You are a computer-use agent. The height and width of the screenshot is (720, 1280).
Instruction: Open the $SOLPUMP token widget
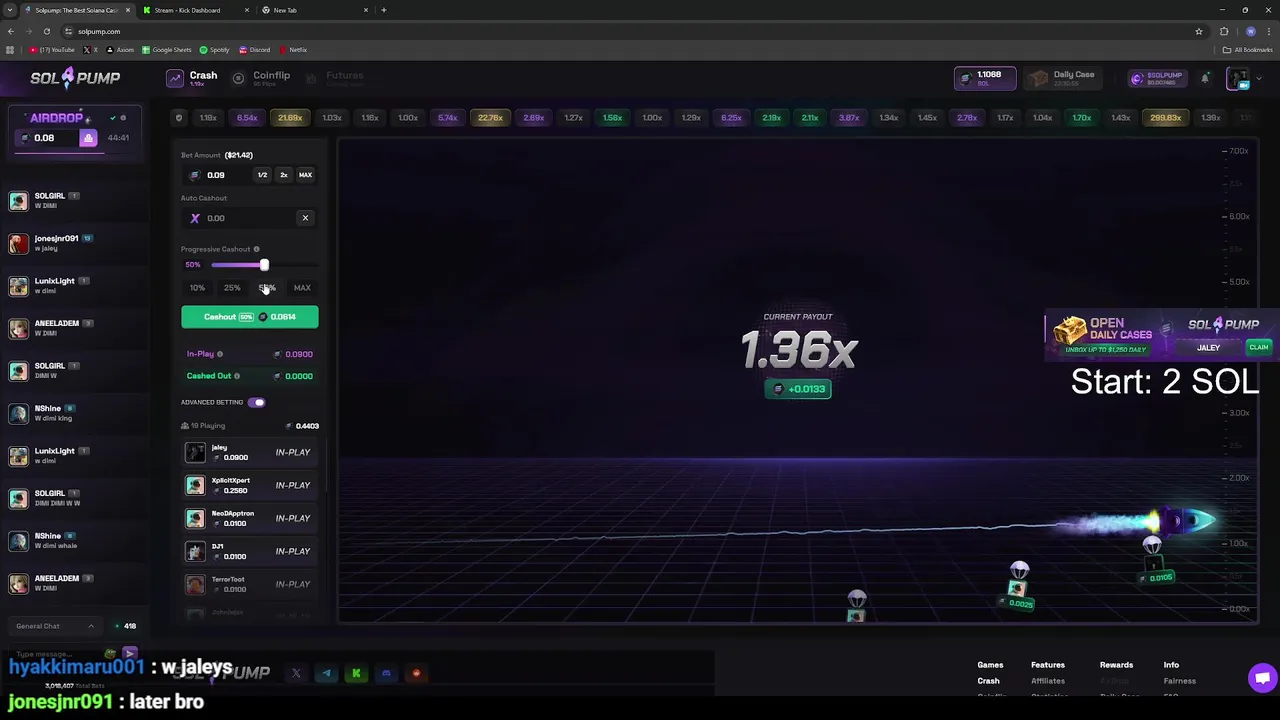1157,78
